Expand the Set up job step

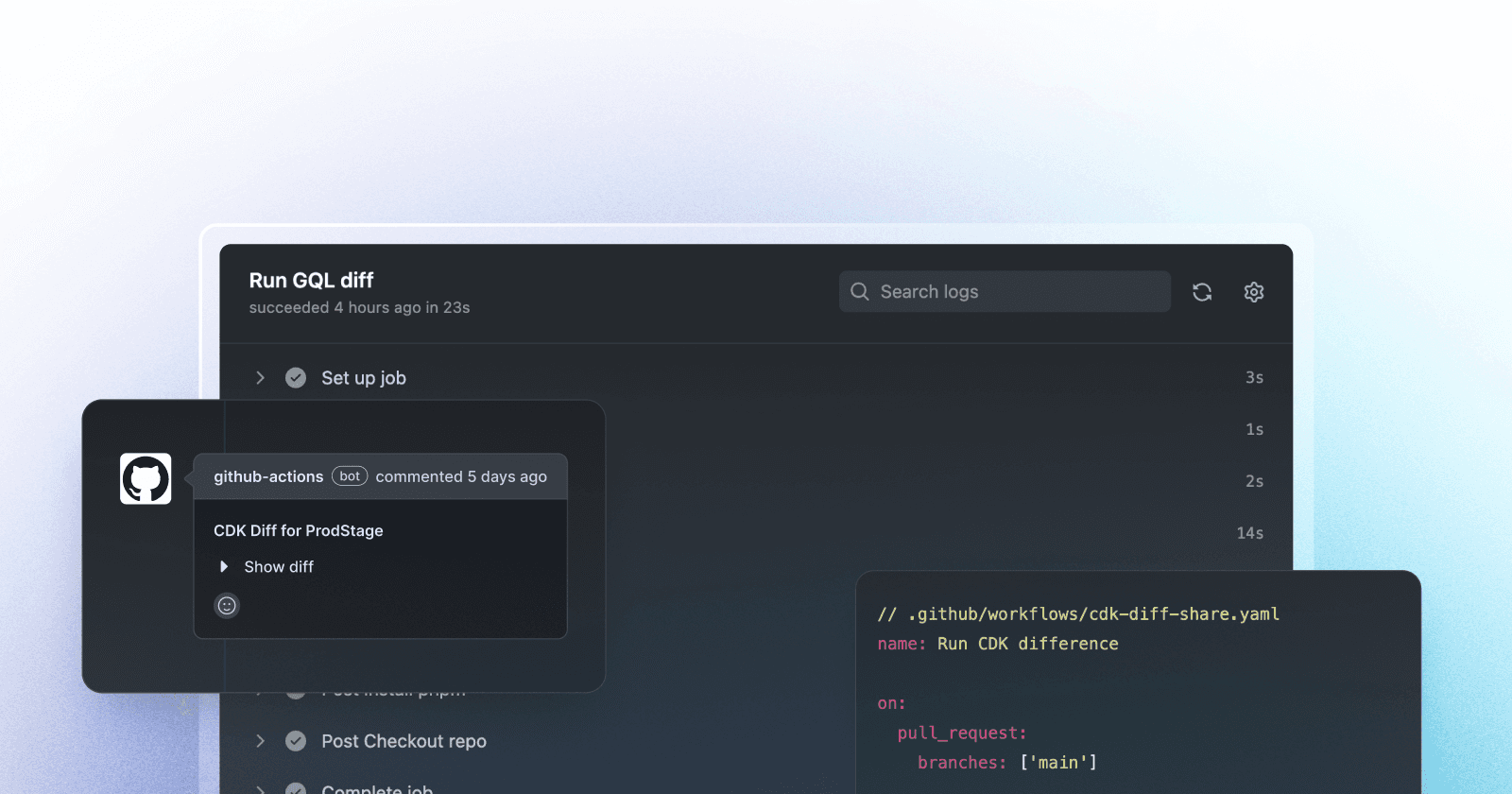click(261, 378)
